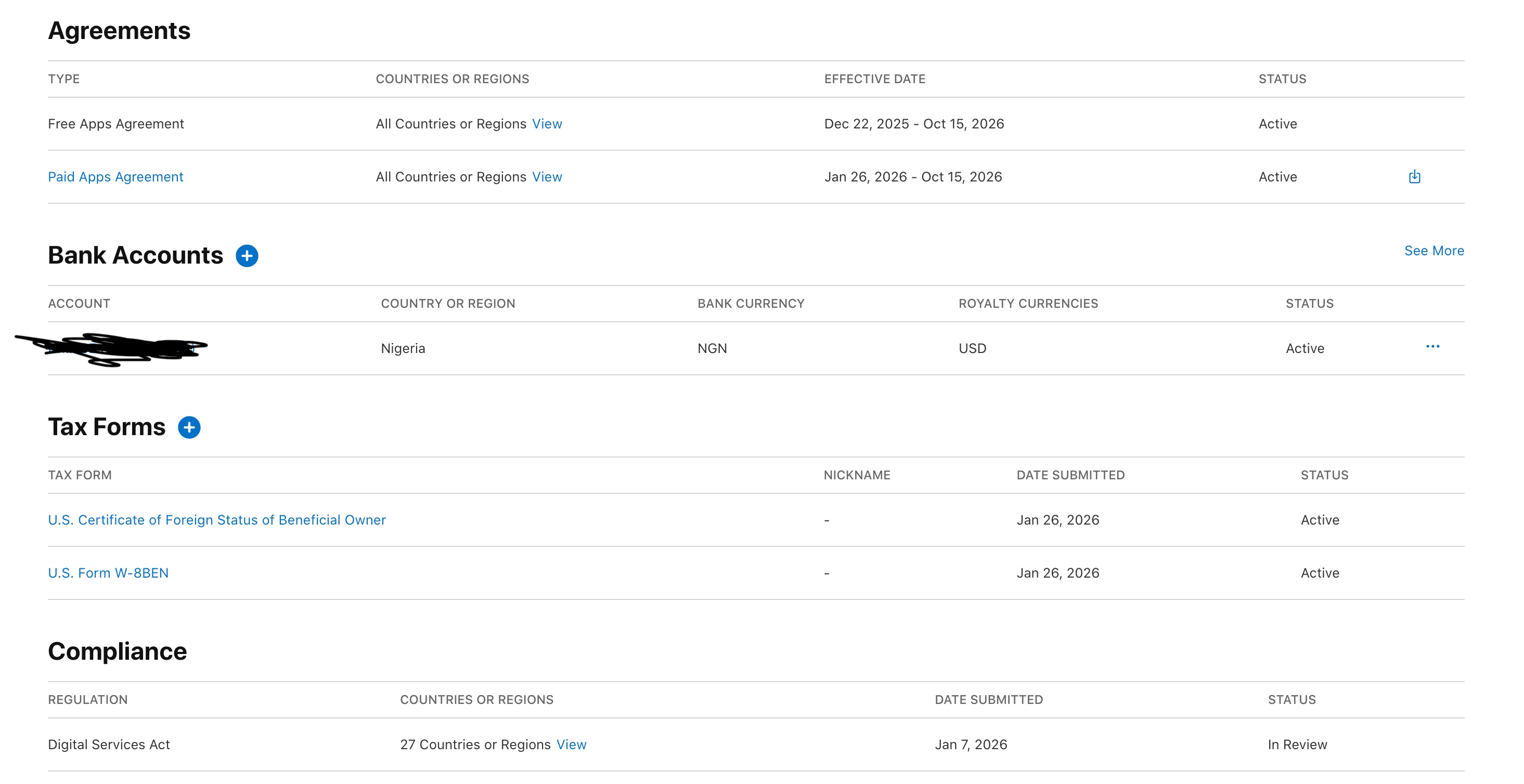
Task: Click the Tax Forms heading
Action: [107, 427]
